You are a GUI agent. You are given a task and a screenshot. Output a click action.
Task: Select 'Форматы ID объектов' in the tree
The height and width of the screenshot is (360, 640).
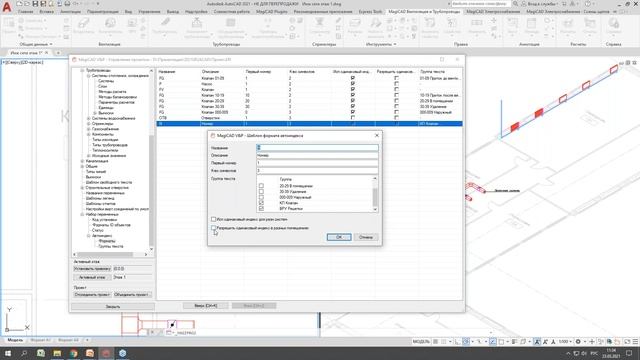(x=111, y=225)
